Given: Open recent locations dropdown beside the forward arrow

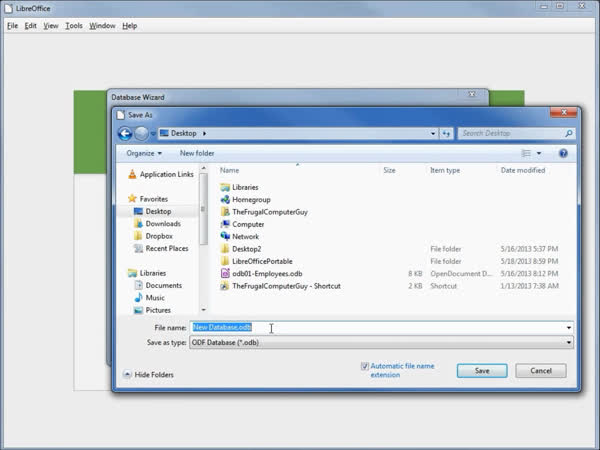Looking at the screenshot, I should (153, 134).
